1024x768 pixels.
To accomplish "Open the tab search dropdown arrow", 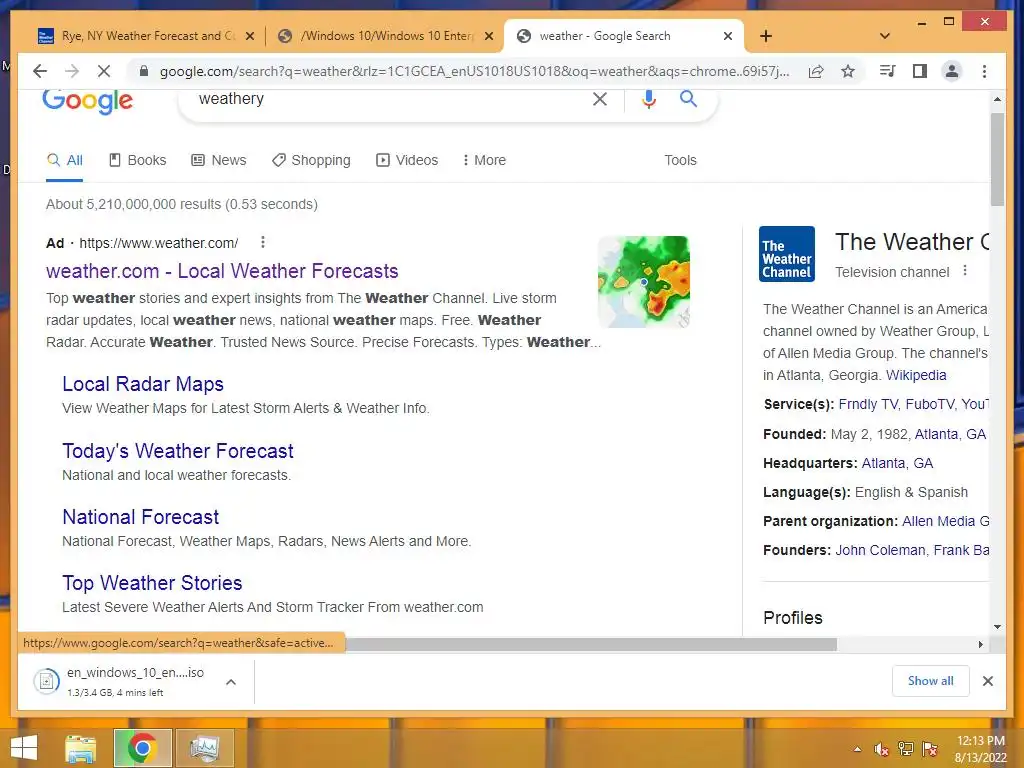I will [885, 36].
